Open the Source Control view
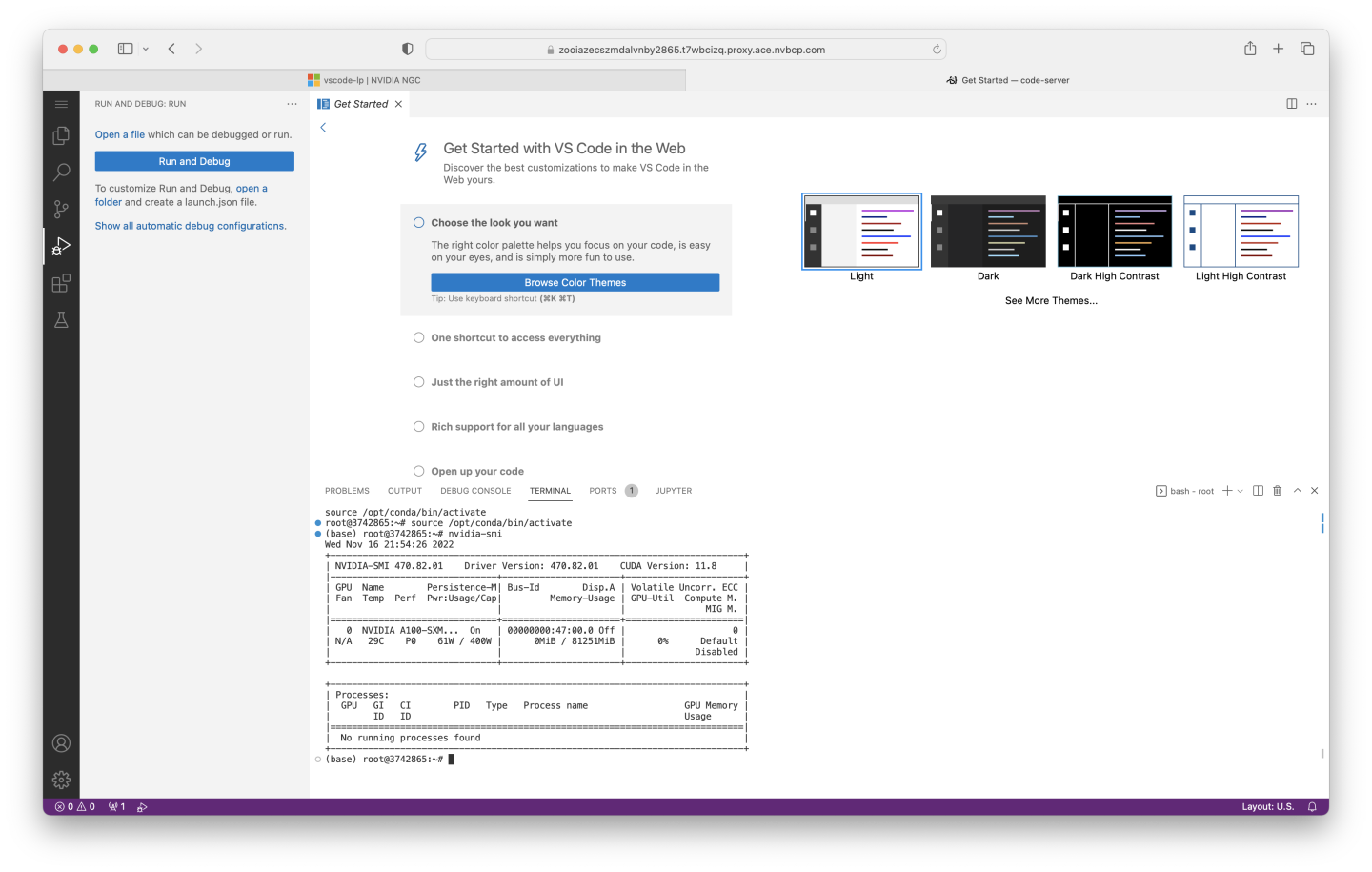Screen dimensions: 1372x872 click(61, 210)
